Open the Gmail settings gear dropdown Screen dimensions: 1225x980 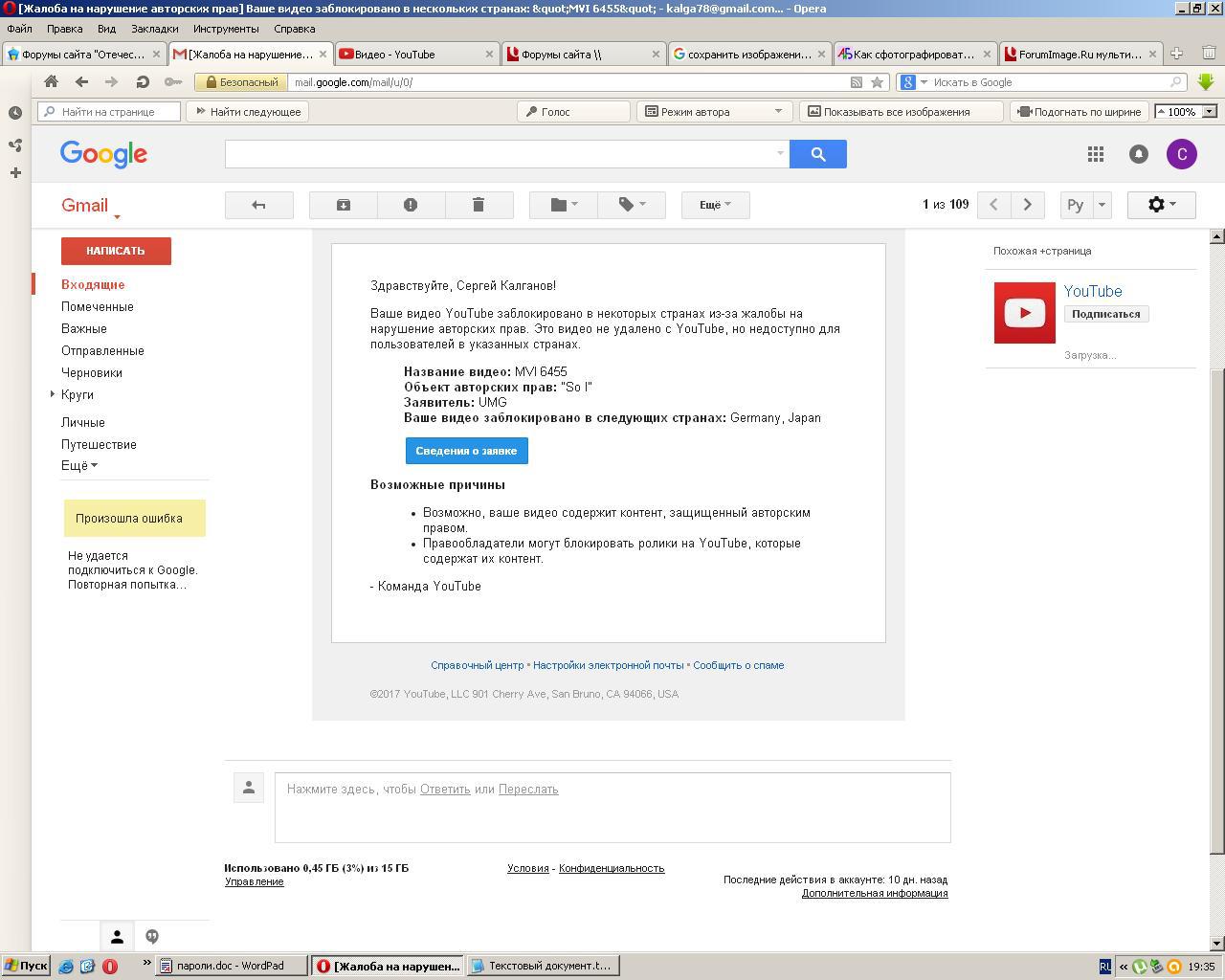1161,205
